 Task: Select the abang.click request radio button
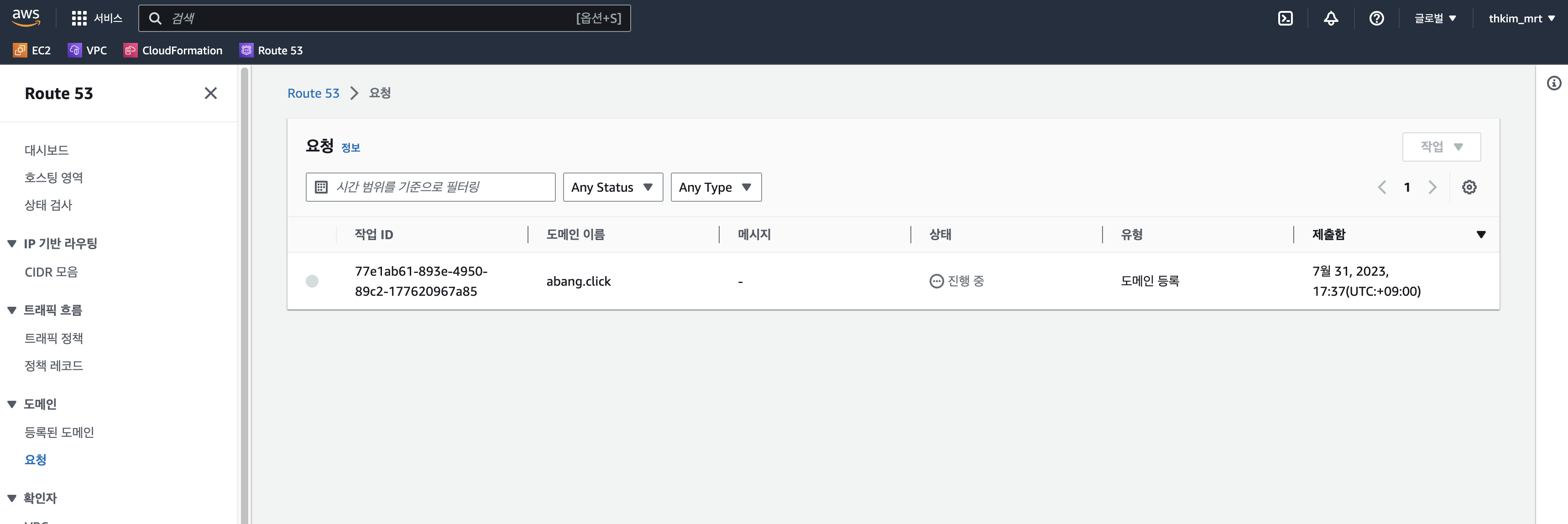pos(312,281)
